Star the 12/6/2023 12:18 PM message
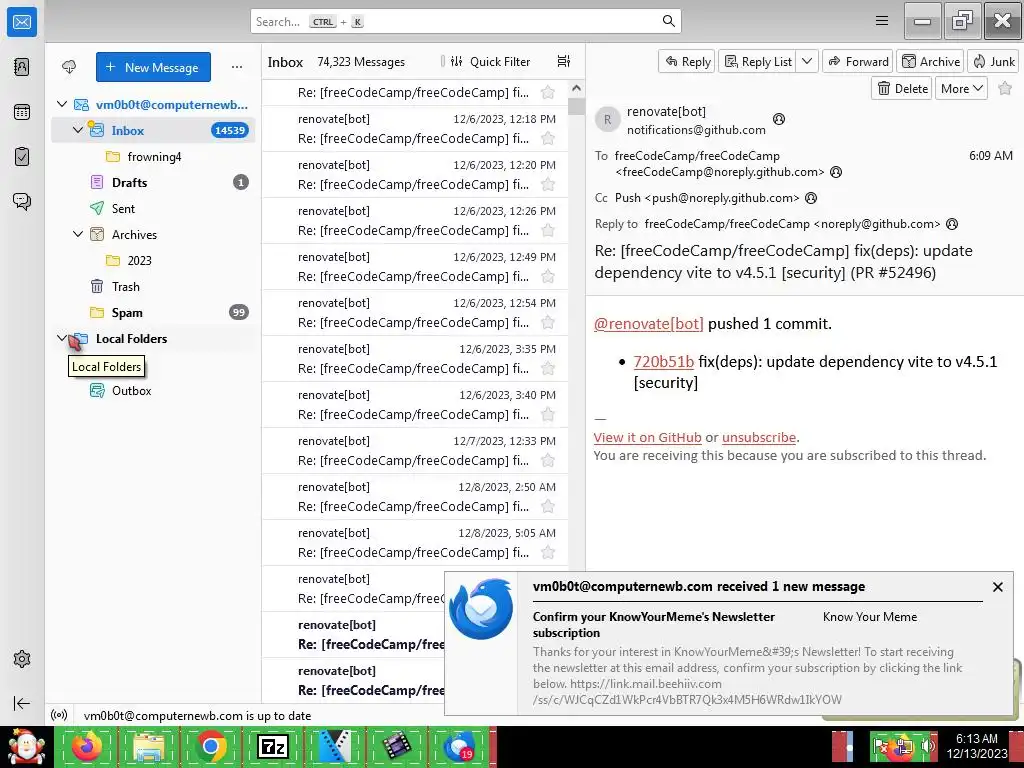 (x=548, y=138)
